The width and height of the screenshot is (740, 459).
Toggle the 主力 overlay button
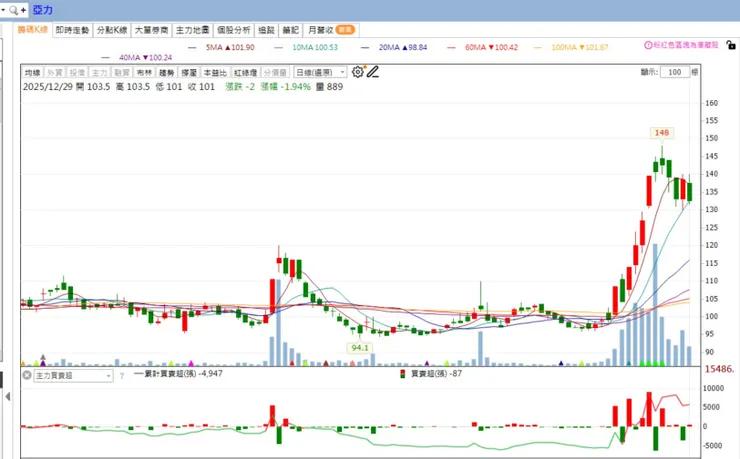coord(100,73)
